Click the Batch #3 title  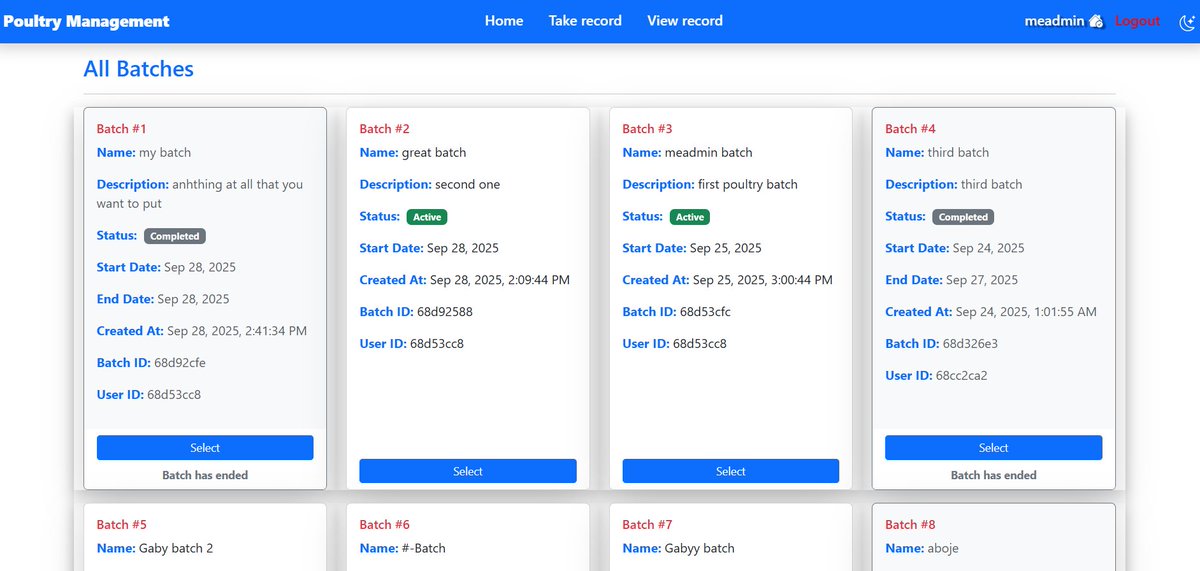(x=648, y=129)
